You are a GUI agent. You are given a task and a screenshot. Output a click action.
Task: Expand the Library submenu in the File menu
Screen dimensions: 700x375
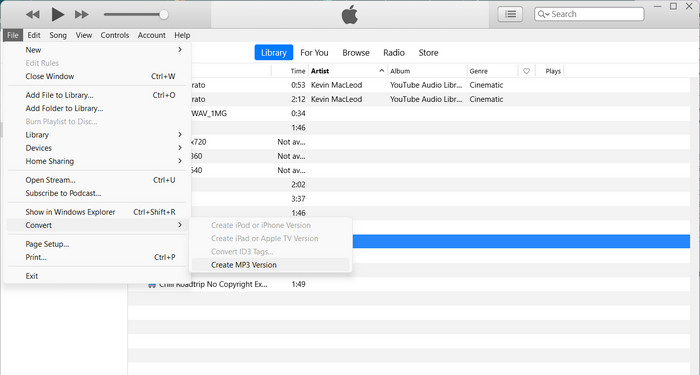[x=96, y=135]
